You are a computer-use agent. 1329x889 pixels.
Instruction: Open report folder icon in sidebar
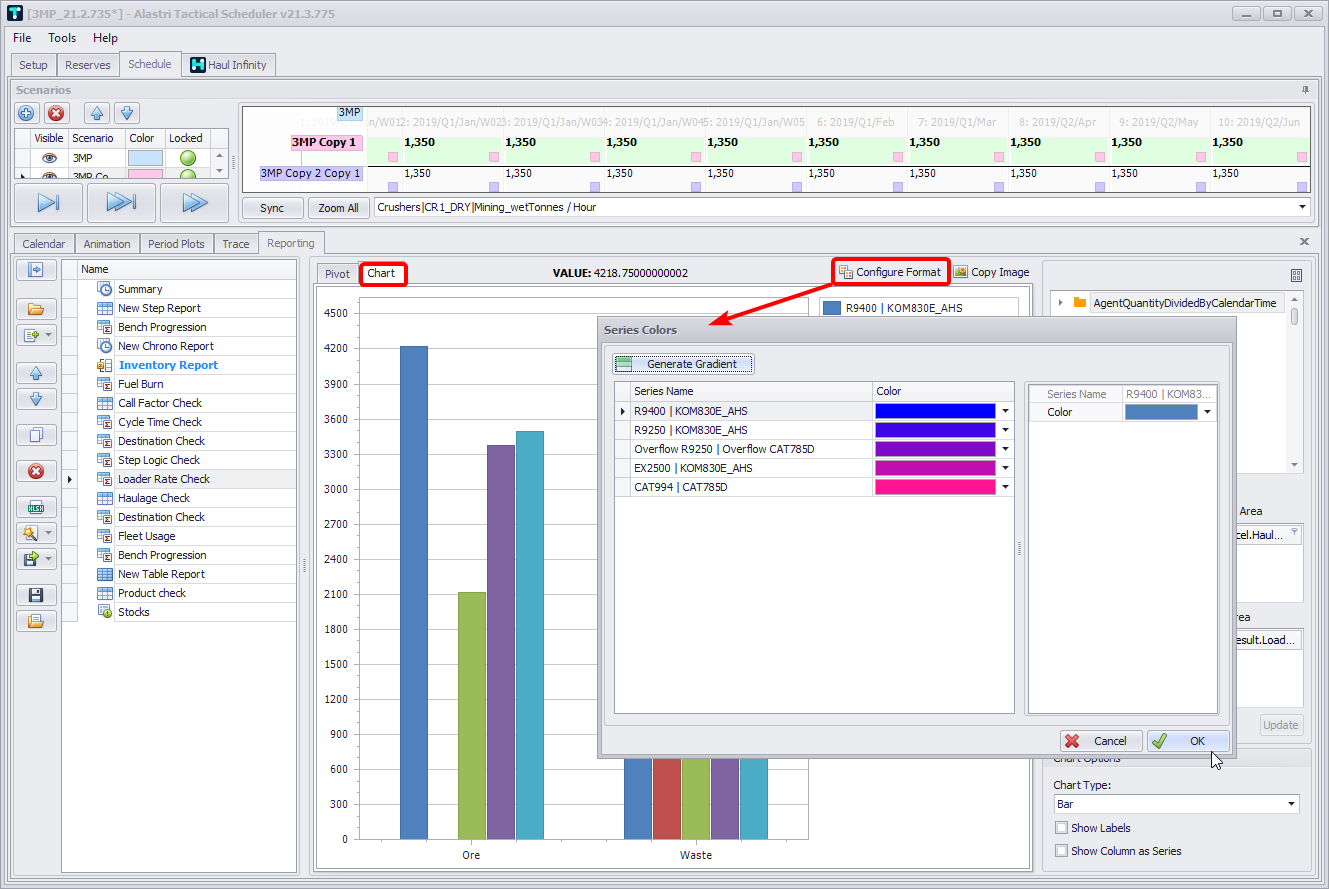pos(36,310)
